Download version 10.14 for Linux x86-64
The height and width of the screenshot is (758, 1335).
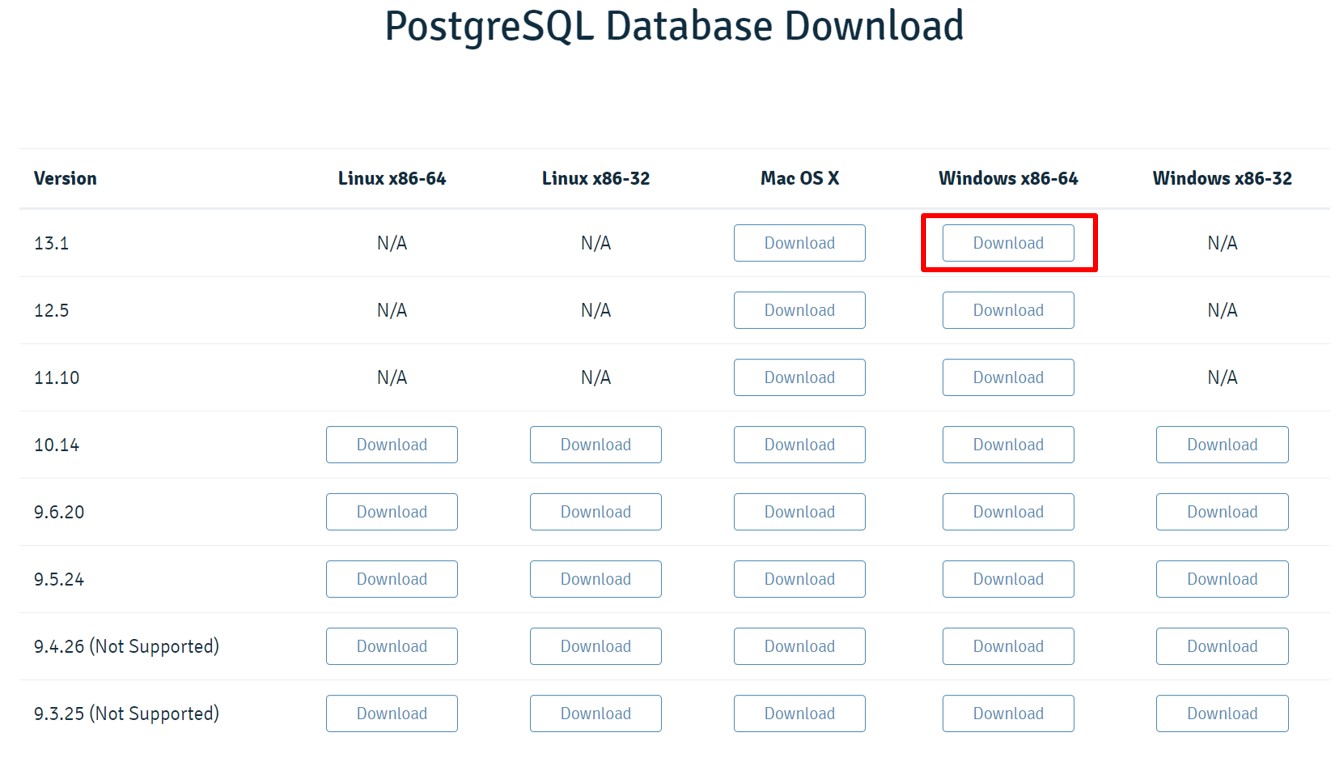point(391,444)
